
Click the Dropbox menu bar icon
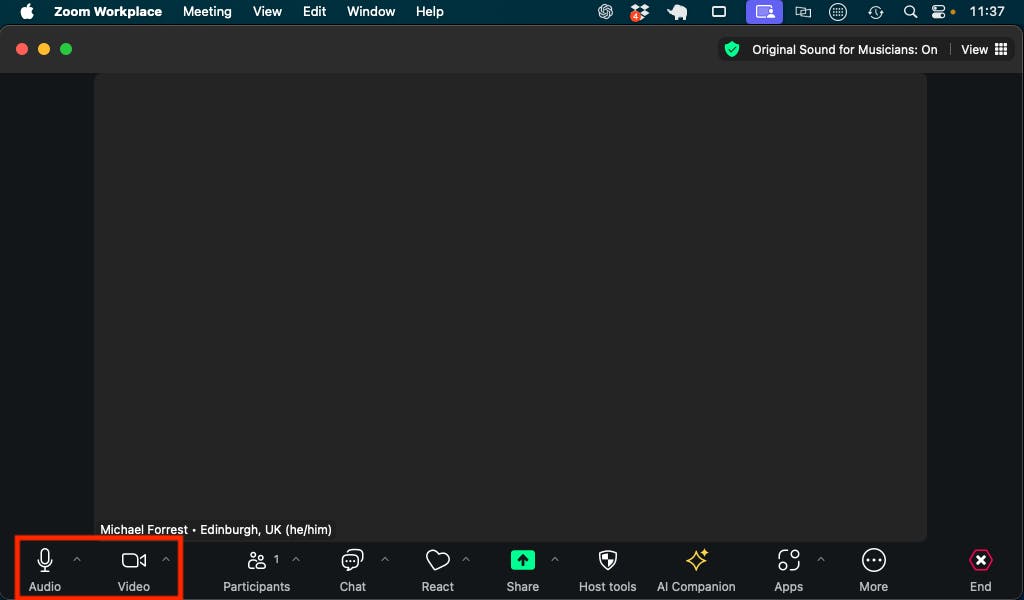[639, 12]
